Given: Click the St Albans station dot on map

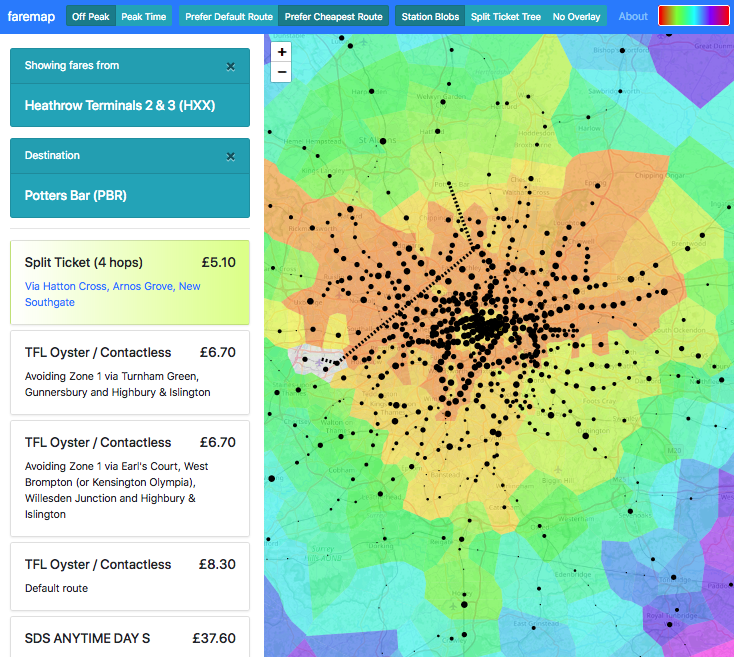Looking at the screenshot, I should [x=382, y=141].
